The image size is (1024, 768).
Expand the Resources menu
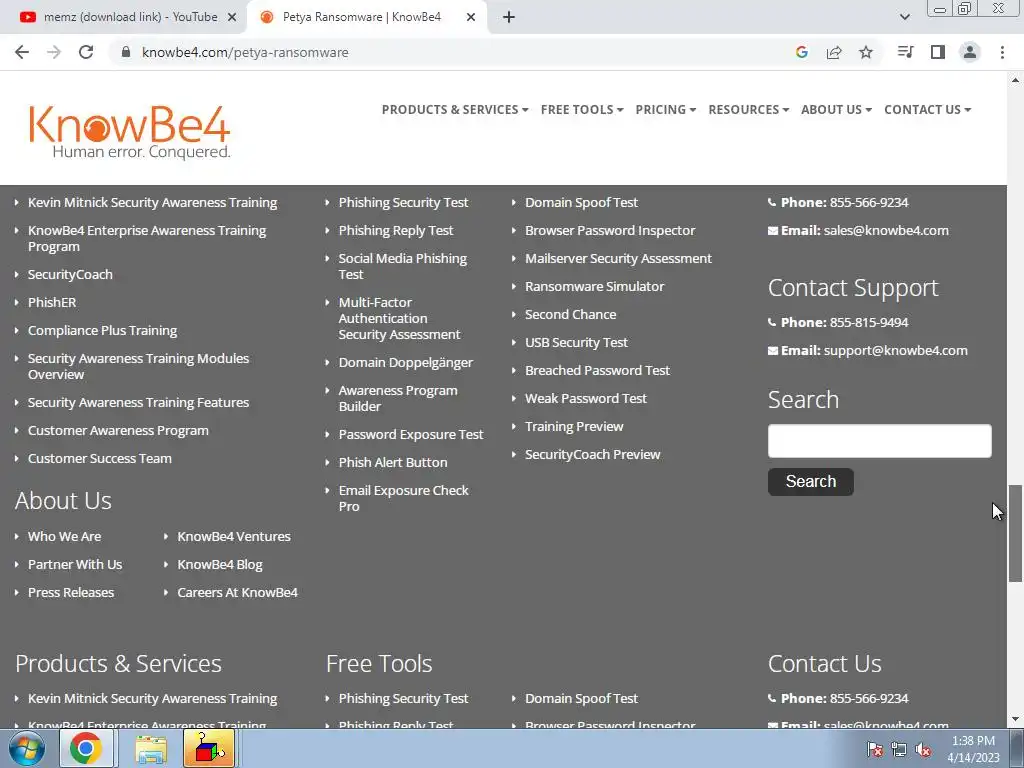point(748,110)
